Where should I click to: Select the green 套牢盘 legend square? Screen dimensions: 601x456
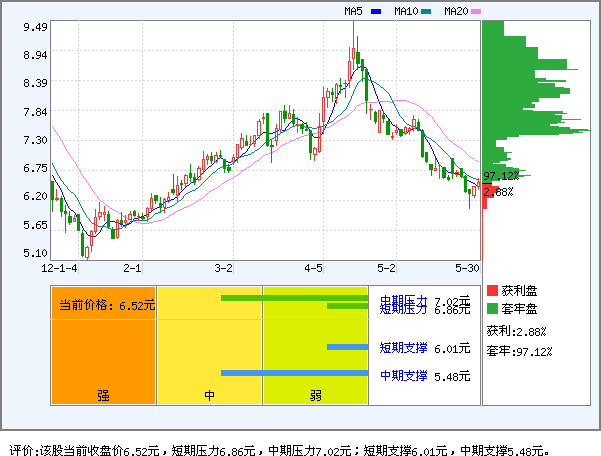[x=492, y=307]
